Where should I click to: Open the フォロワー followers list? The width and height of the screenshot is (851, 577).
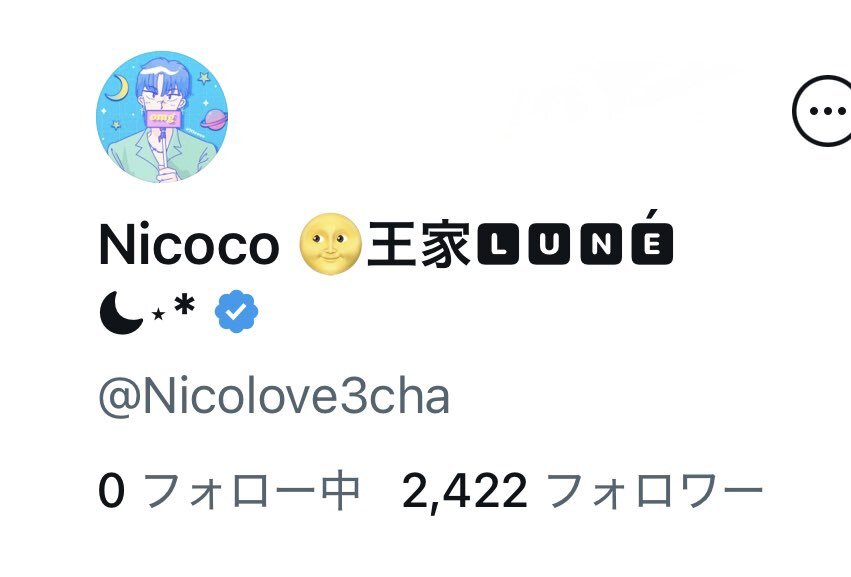tap(655, 491)
